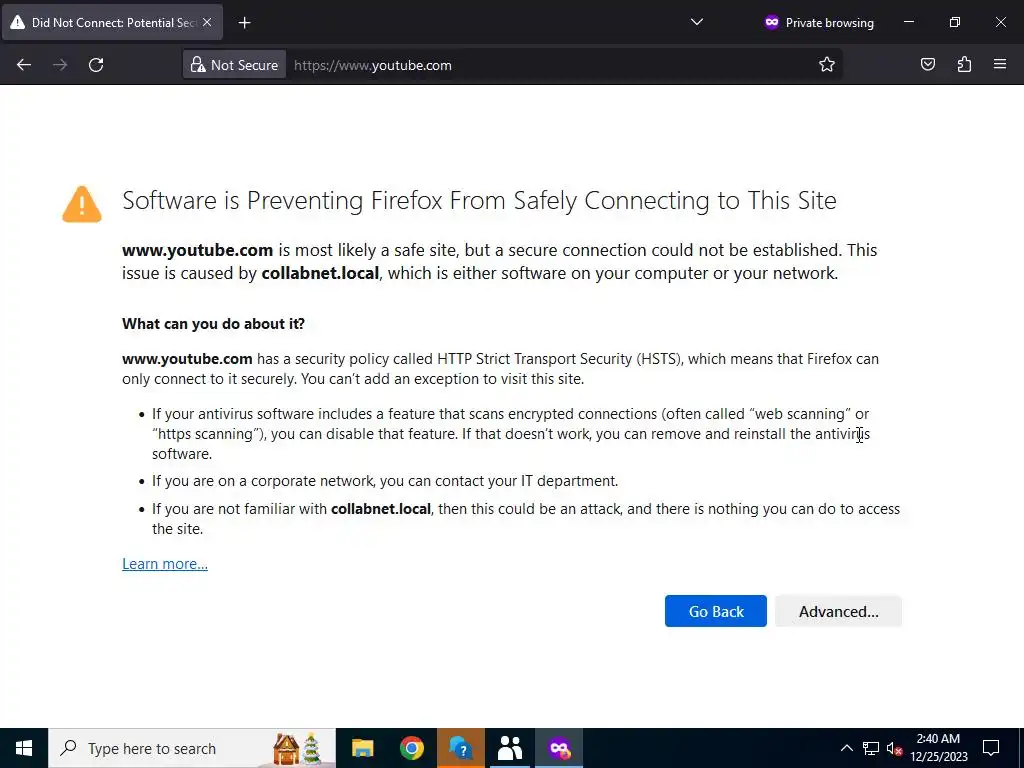Bookmark this page with the star icon
Image resolution: width=1024 pixels, height=768 pixels.
tap(827, 65)
